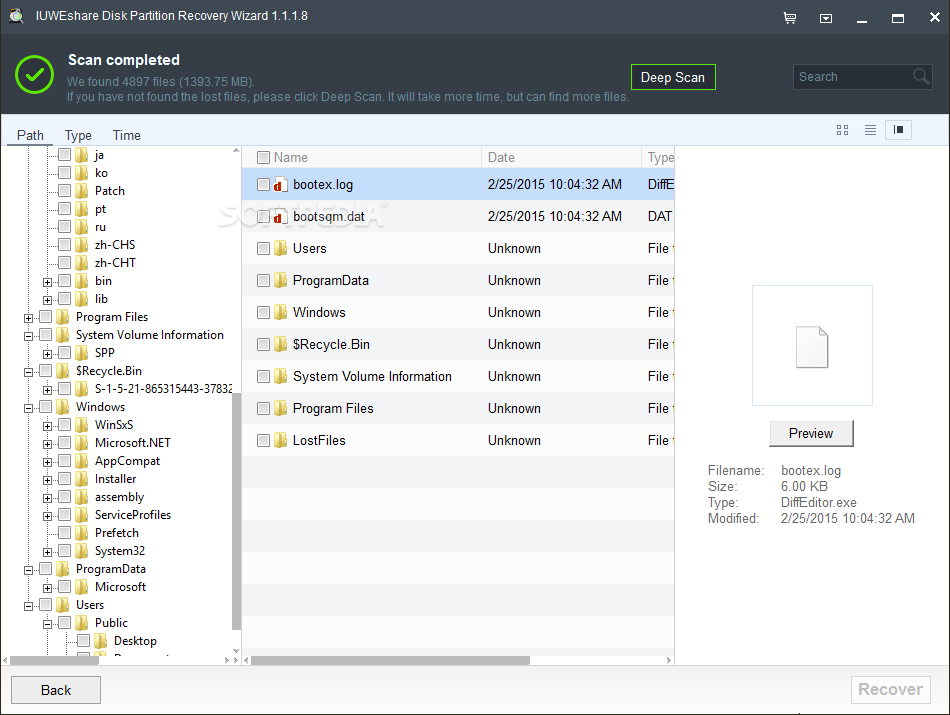Click the LostFiles folder icon
950x715 pixels.
[x=281, y=441]
